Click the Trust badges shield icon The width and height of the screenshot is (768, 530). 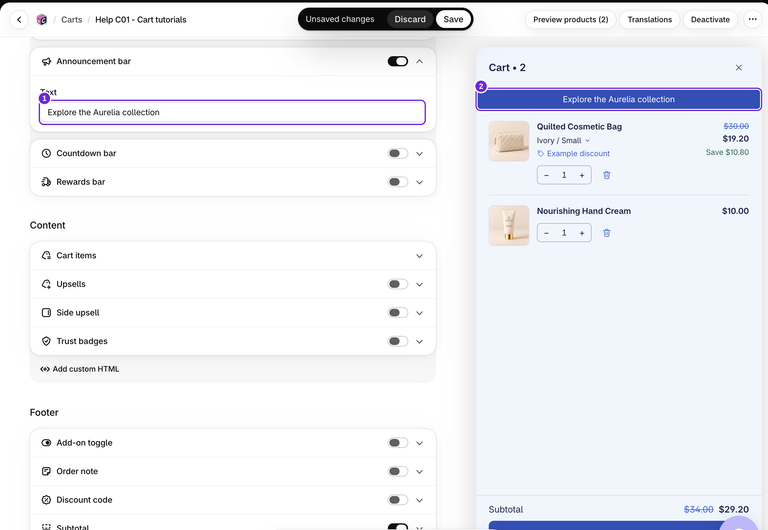point(46,341)
